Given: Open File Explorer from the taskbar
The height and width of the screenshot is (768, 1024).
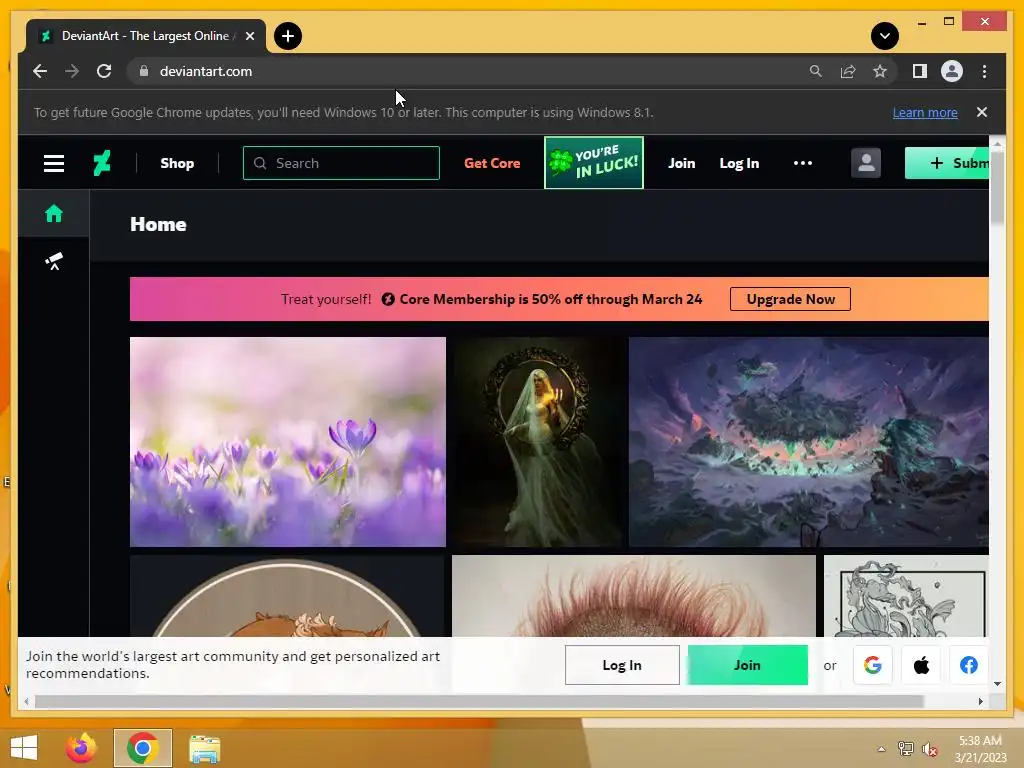Looking at the screenshot, I should [204, 748].
